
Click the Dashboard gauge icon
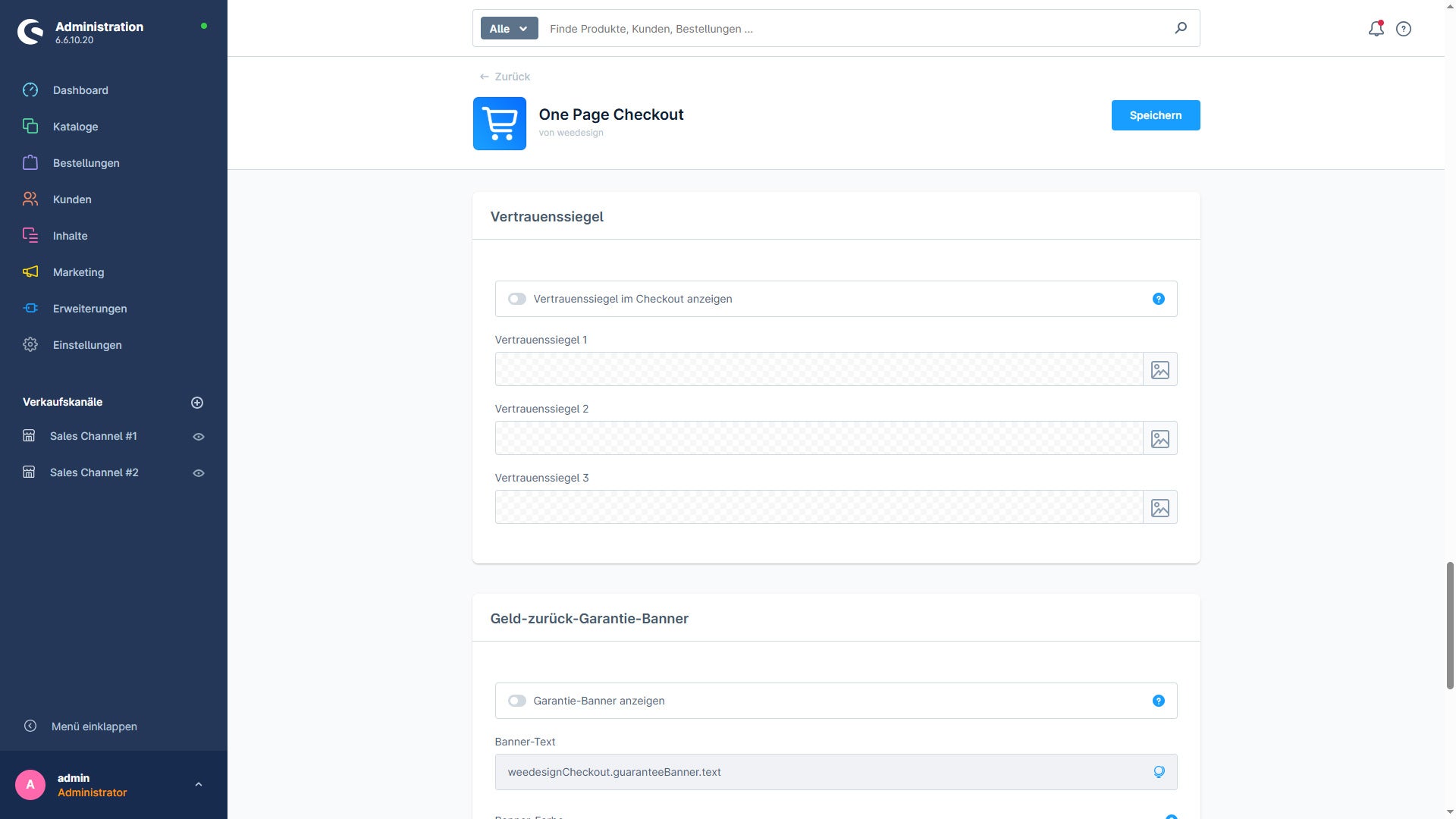(x=30, y=90)
